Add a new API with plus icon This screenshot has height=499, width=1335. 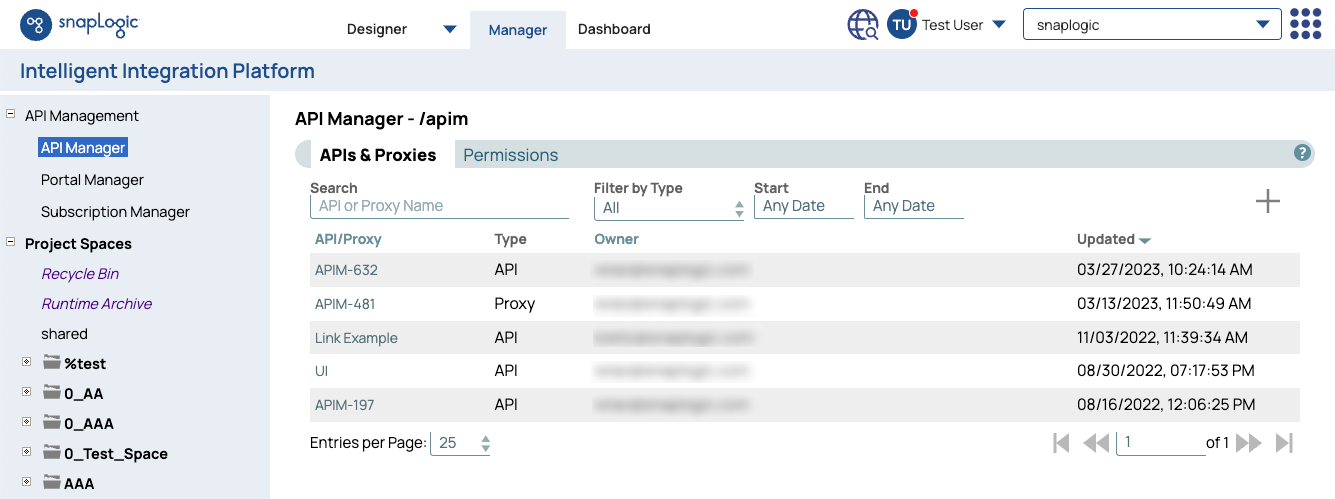(x=1267, y=201)
